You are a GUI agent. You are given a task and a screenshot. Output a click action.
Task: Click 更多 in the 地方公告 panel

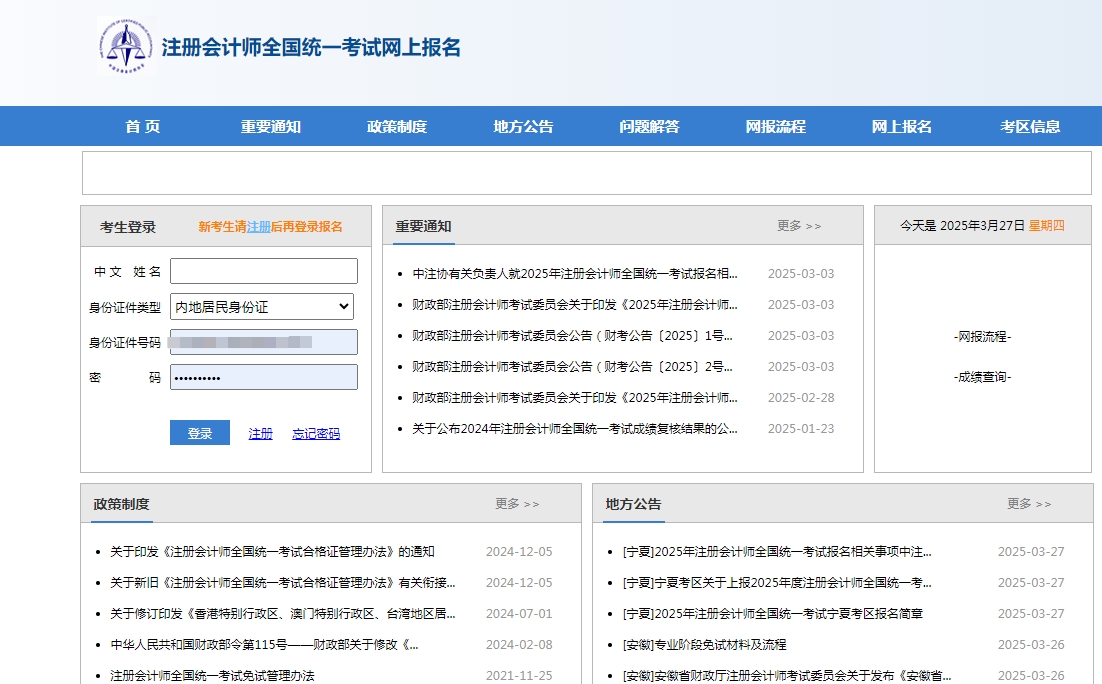[x=1029, y=504]
